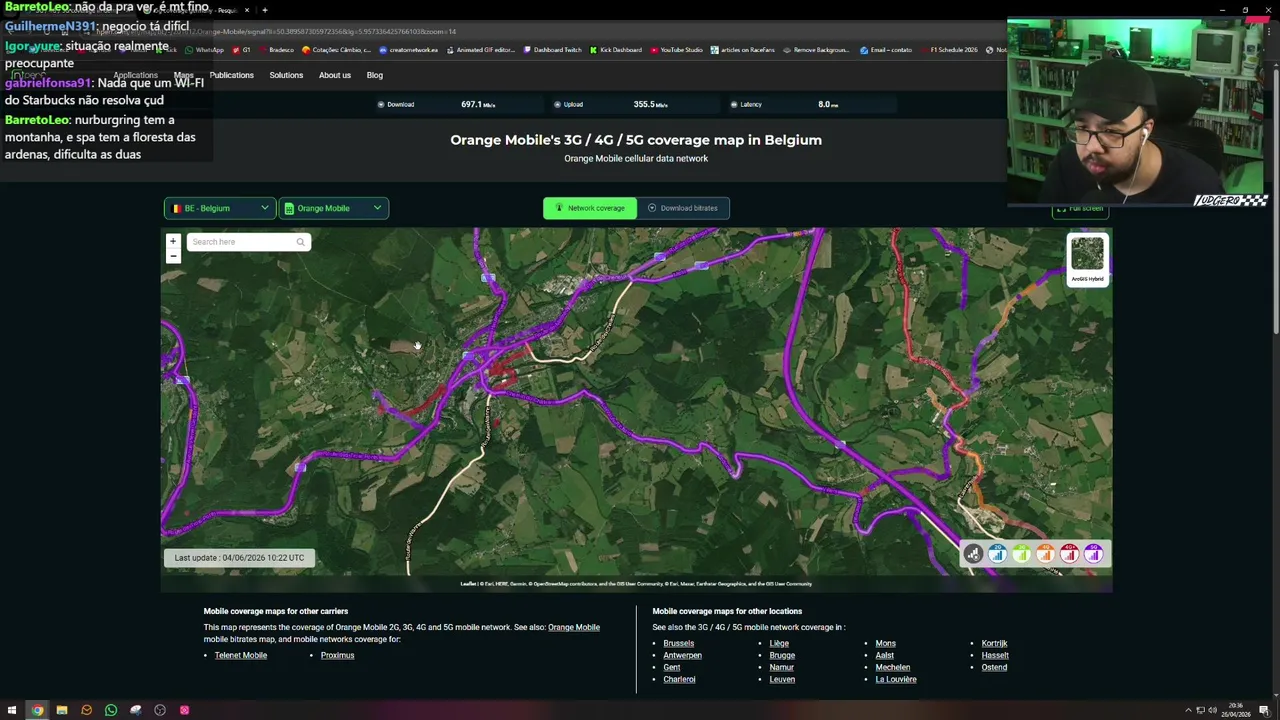
Task: Open a new browser tab with plus
Action: pyautogui.click(x=264, y=10)
